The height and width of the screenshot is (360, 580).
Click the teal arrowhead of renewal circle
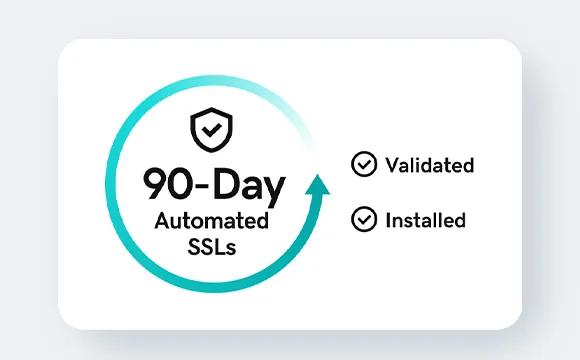pyautogui.click(x=317, y=184)
